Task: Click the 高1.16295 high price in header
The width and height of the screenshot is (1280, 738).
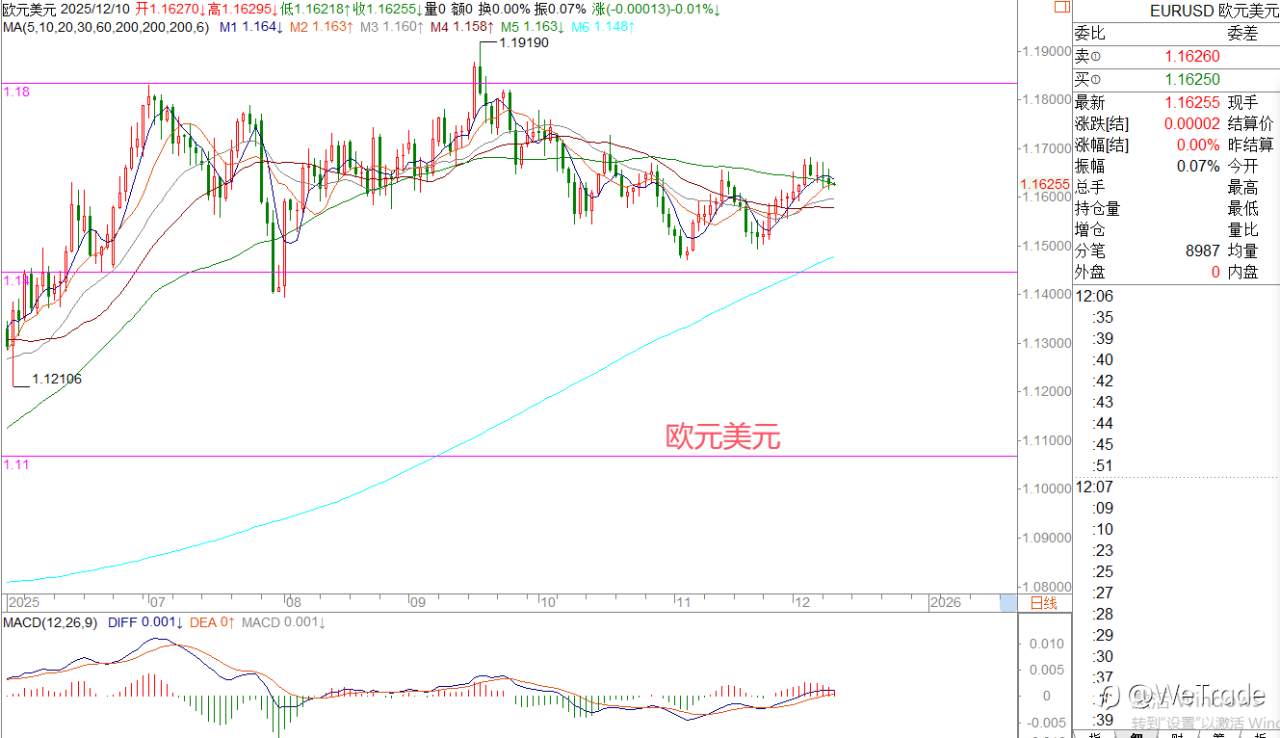Action: click(243, 9)
